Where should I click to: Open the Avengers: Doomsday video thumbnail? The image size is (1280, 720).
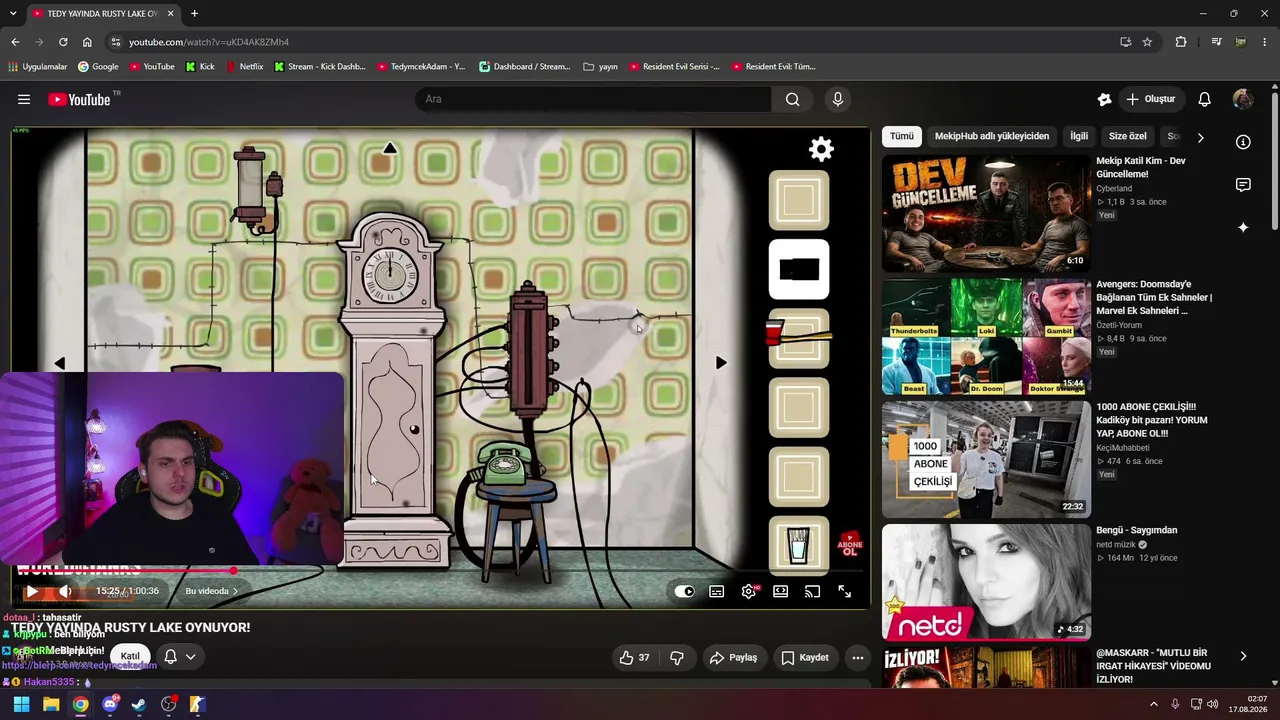(x=986, y=336)
